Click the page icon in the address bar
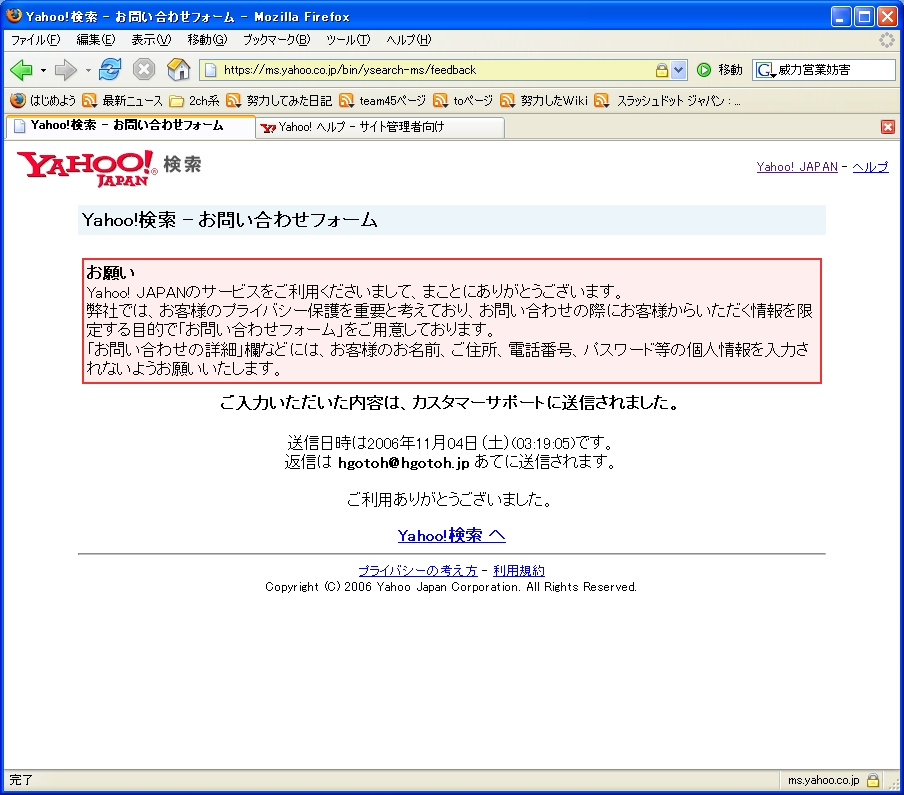The width and height of the screenshot is (904, 795). point(211,70)
